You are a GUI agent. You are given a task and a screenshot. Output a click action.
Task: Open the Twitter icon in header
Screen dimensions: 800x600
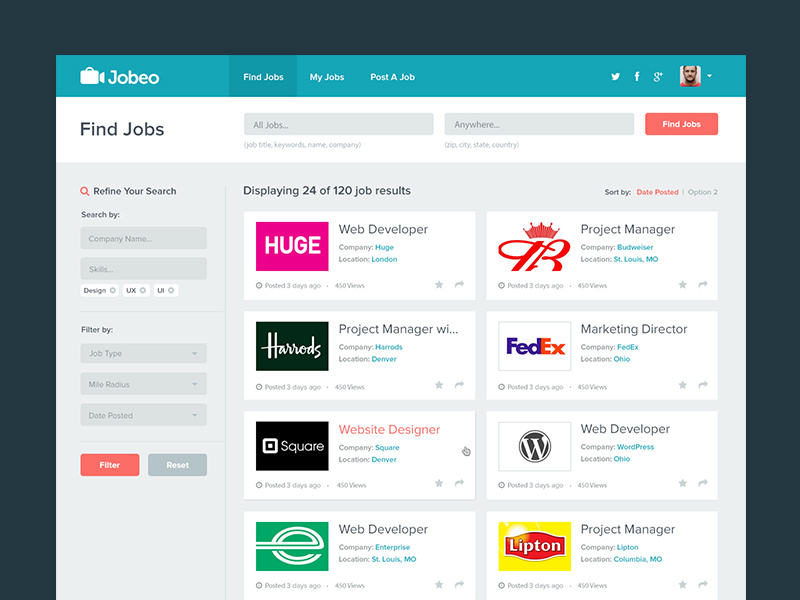coord(616,77)
